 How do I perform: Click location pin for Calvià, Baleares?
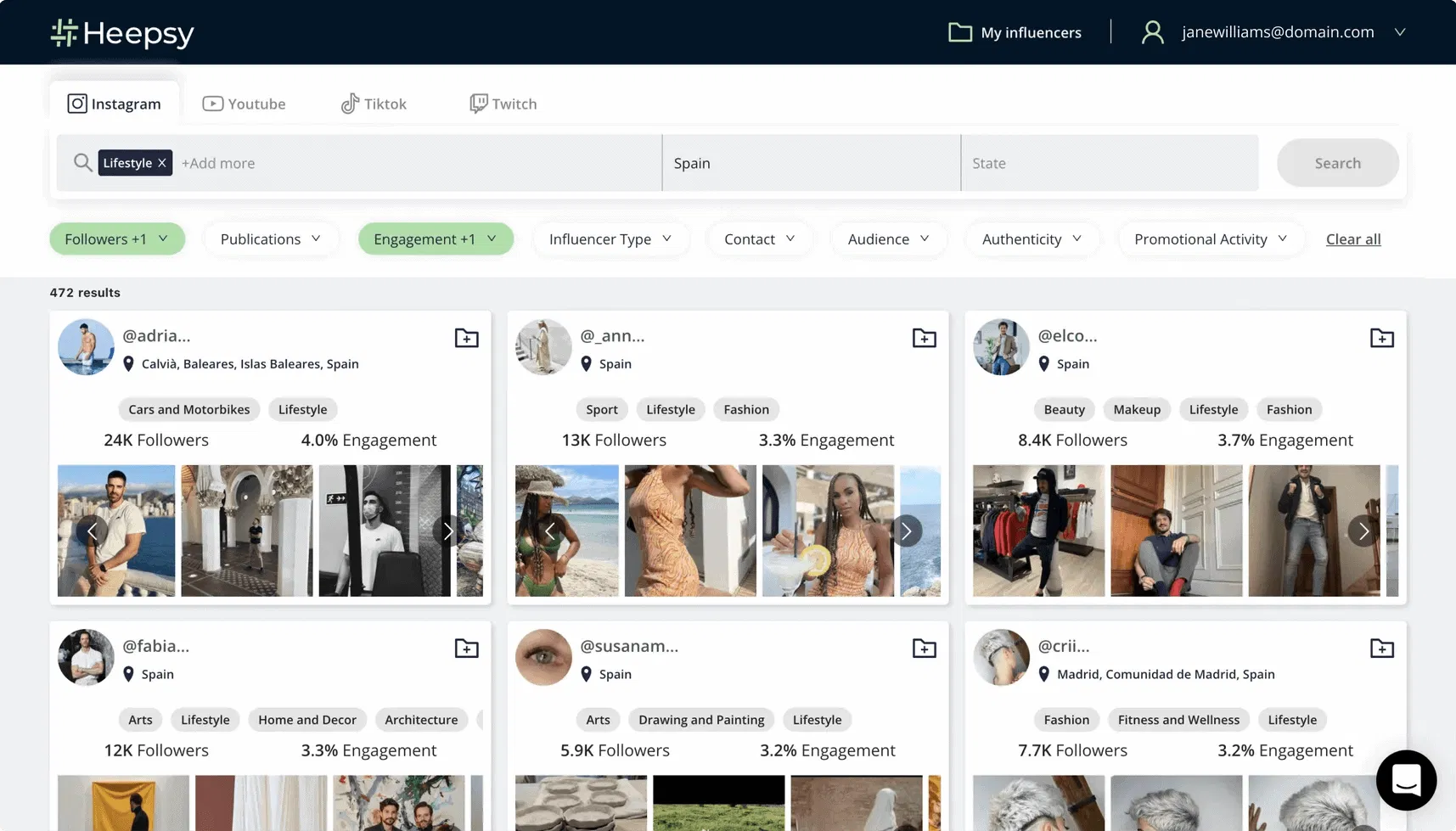pyautogui.click(x=128, y=364)
